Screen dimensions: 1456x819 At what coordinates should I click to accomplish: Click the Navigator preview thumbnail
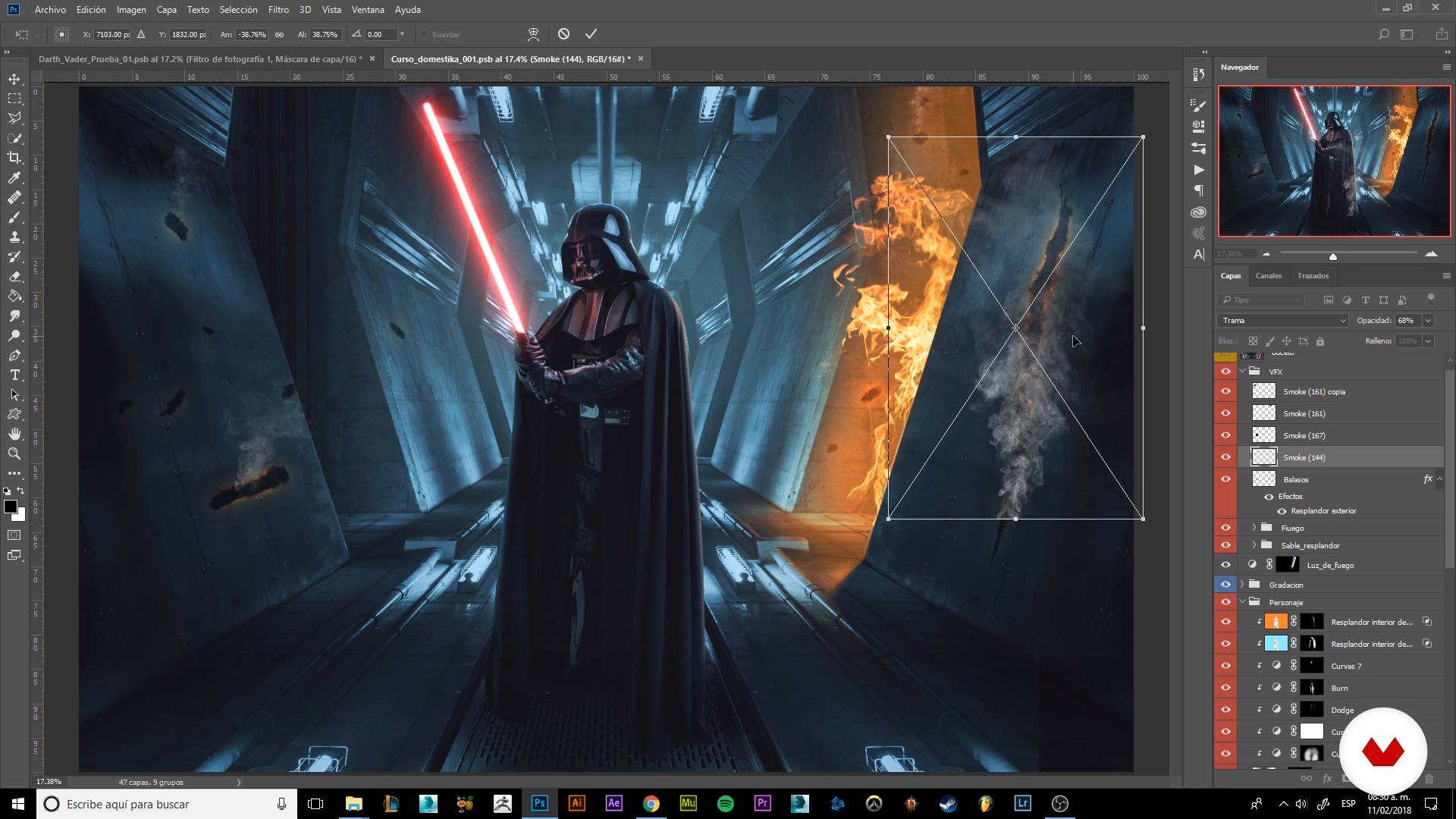1334,161
